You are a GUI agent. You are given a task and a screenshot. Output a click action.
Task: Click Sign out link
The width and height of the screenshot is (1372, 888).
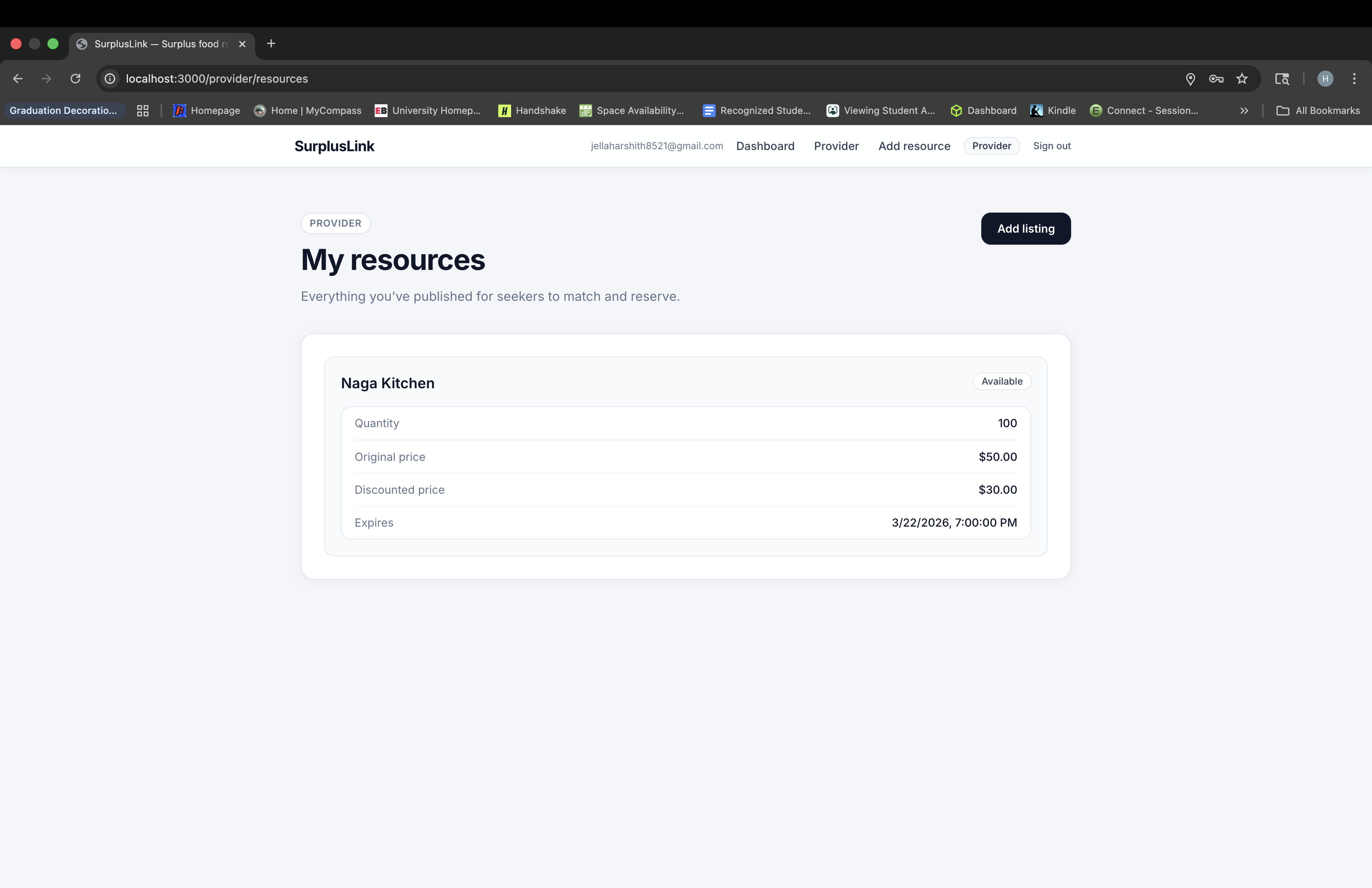coord(1051,146)
